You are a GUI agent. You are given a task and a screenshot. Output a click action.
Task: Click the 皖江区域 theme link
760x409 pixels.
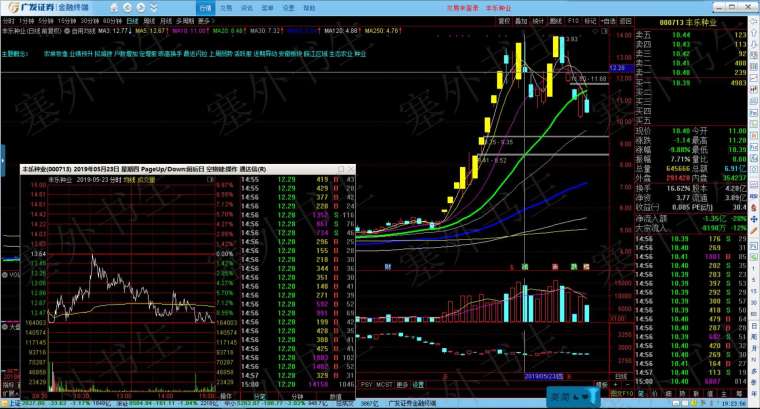(316, 54)
